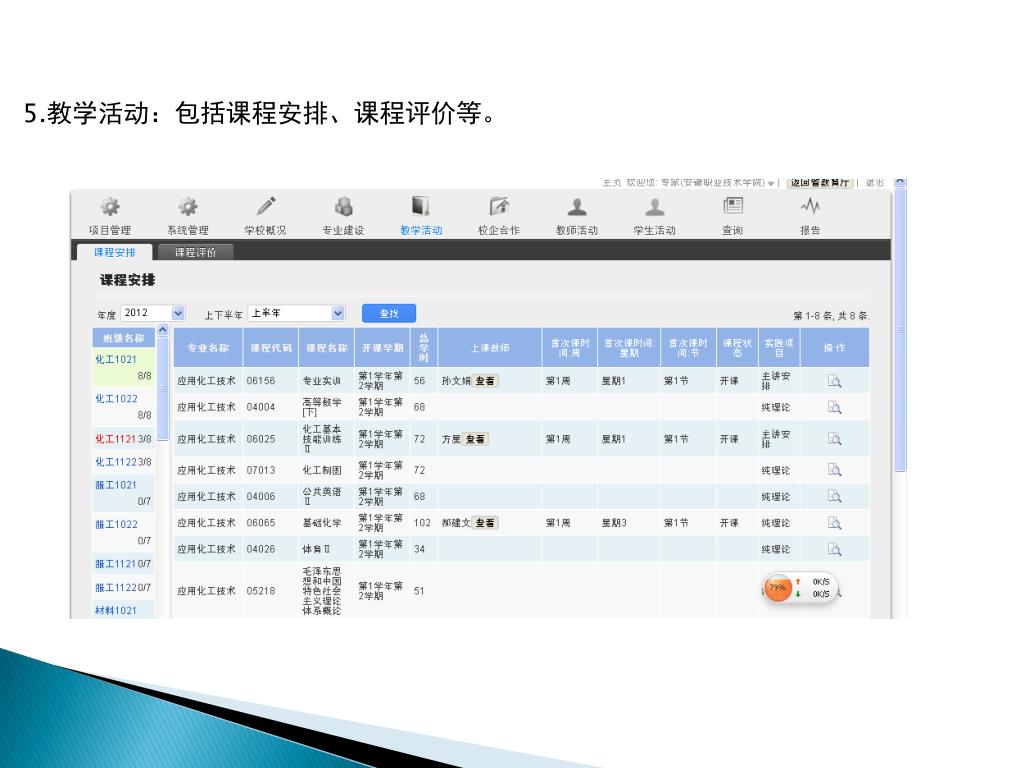View details icon for course 07013
Screen dimensions: 1024x768
pos(834,470)
